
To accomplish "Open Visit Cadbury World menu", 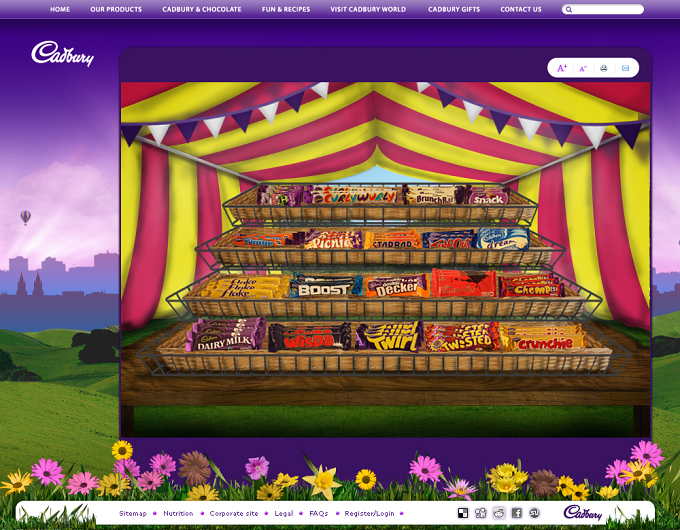I will (x=368, y=9).
